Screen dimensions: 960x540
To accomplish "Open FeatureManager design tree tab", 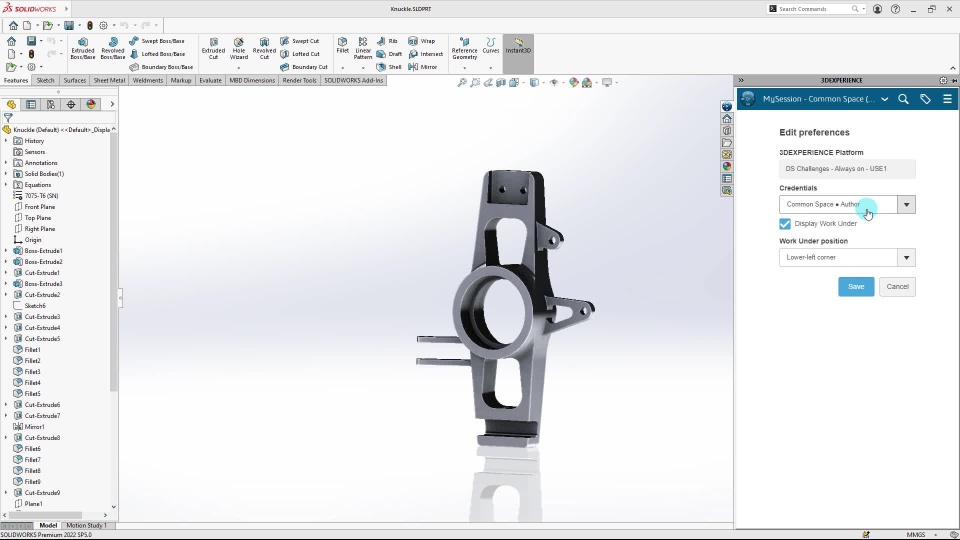I will click(11, 105).
